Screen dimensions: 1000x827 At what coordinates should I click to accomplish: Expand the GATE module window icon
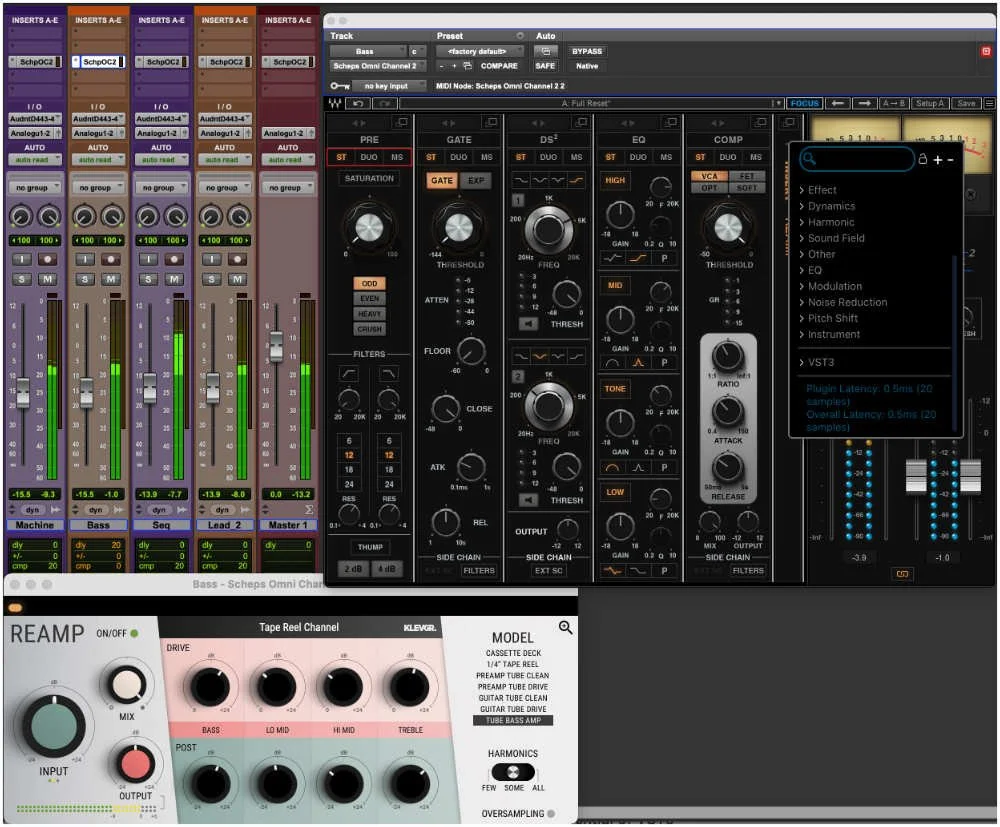coord(491,122)
